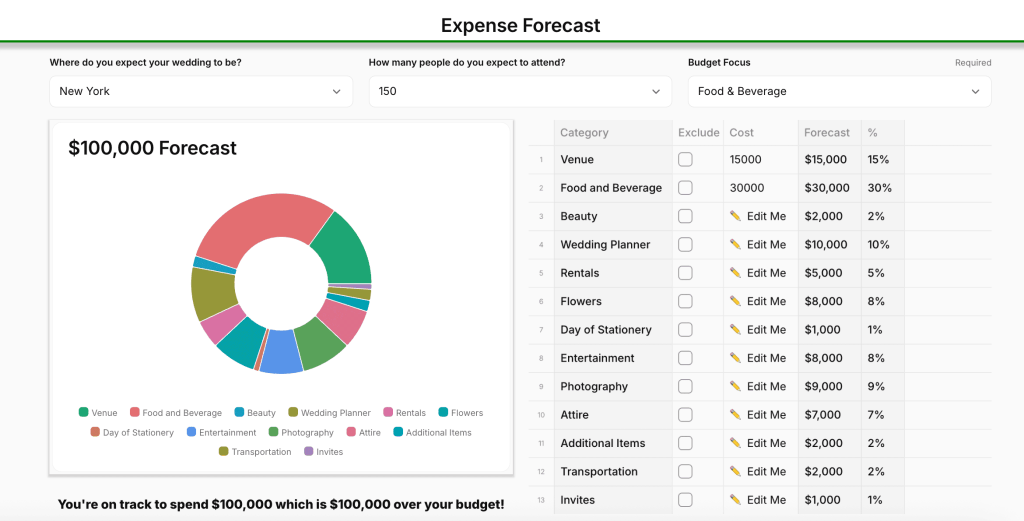Click the Forecast column header

tap(827, 132)
